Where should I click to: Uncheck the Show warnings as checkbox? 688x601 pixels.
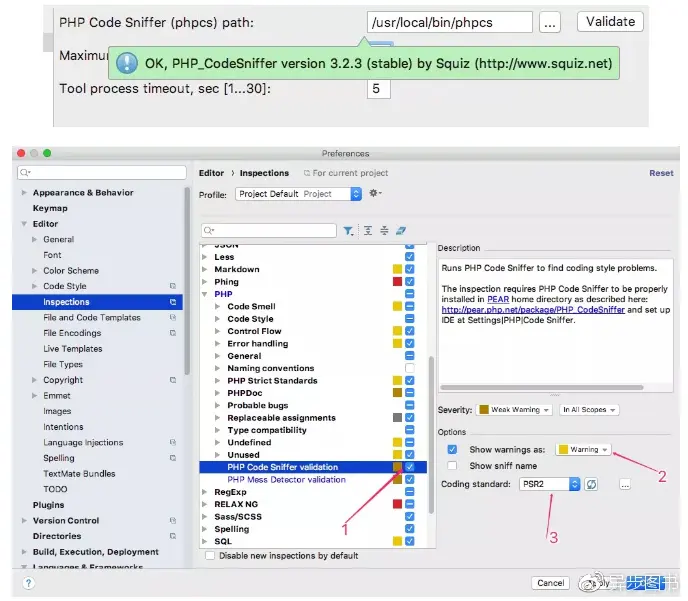point(452,450)
